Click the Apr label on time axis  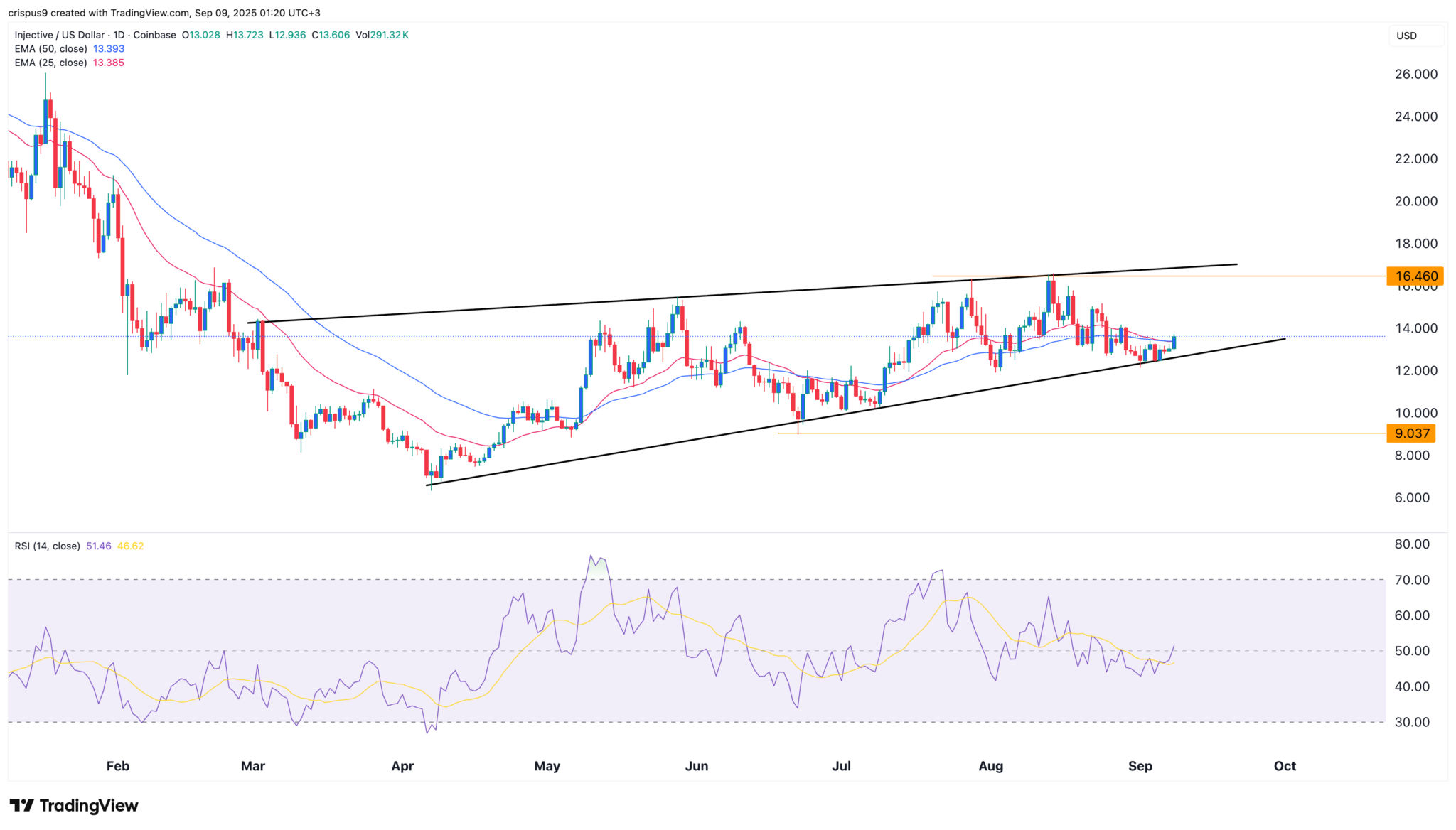pos(402,766)
